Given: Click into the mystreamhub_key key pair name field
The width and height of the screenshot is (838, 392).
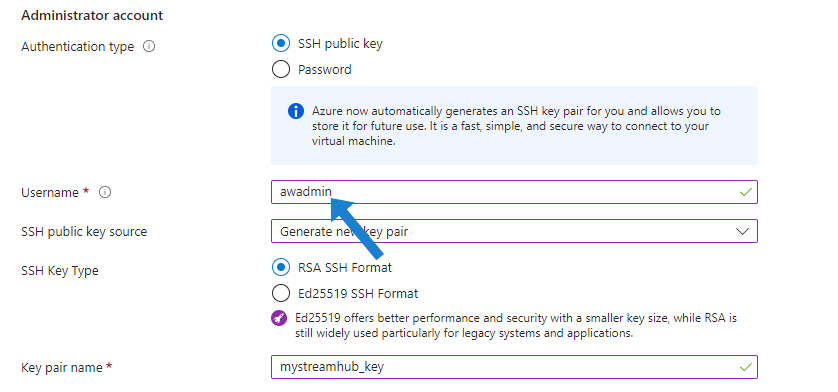Looking at the screenshot, I should coord(514,367).
